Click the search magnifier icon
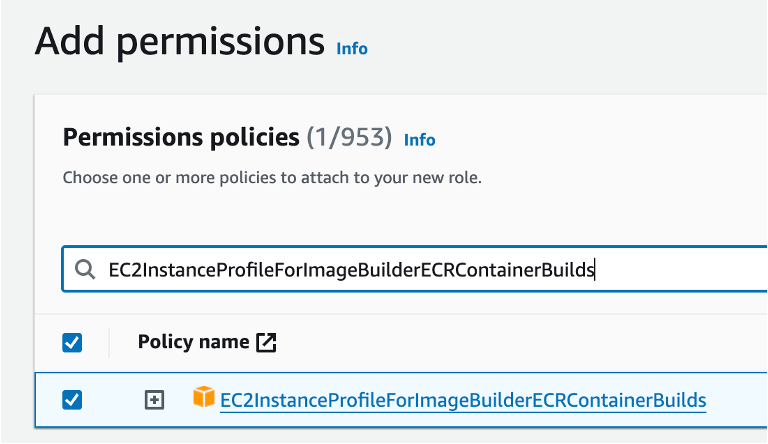This screenshot has height=444, width=768. [83, 270]
